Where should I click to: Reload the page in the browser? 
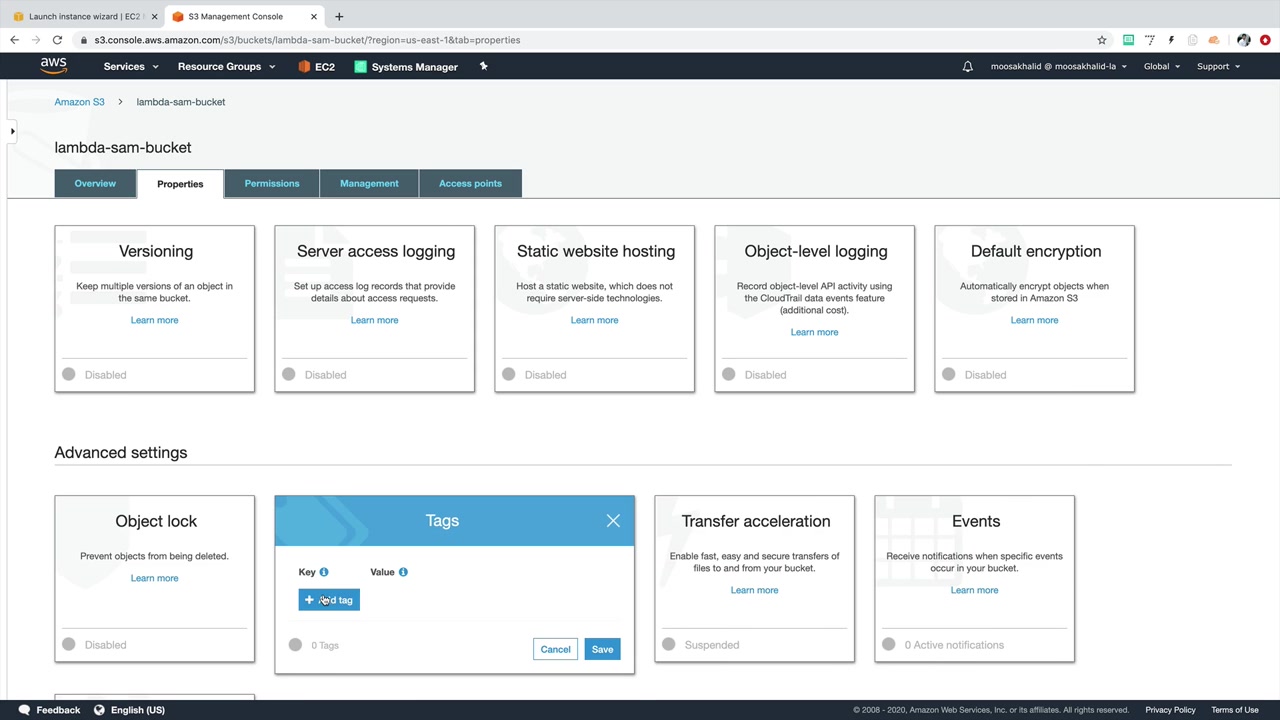[57, 40]
